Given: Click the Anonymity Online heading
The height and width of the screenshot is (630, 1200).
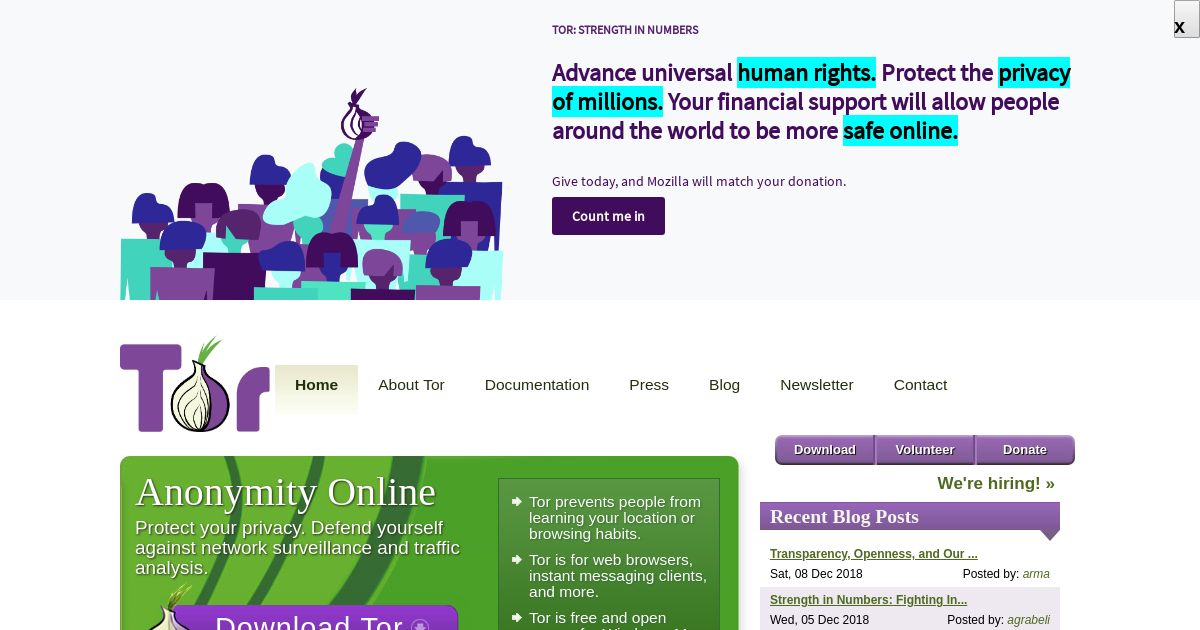Looking at the screenshot, I should [285, 492].
